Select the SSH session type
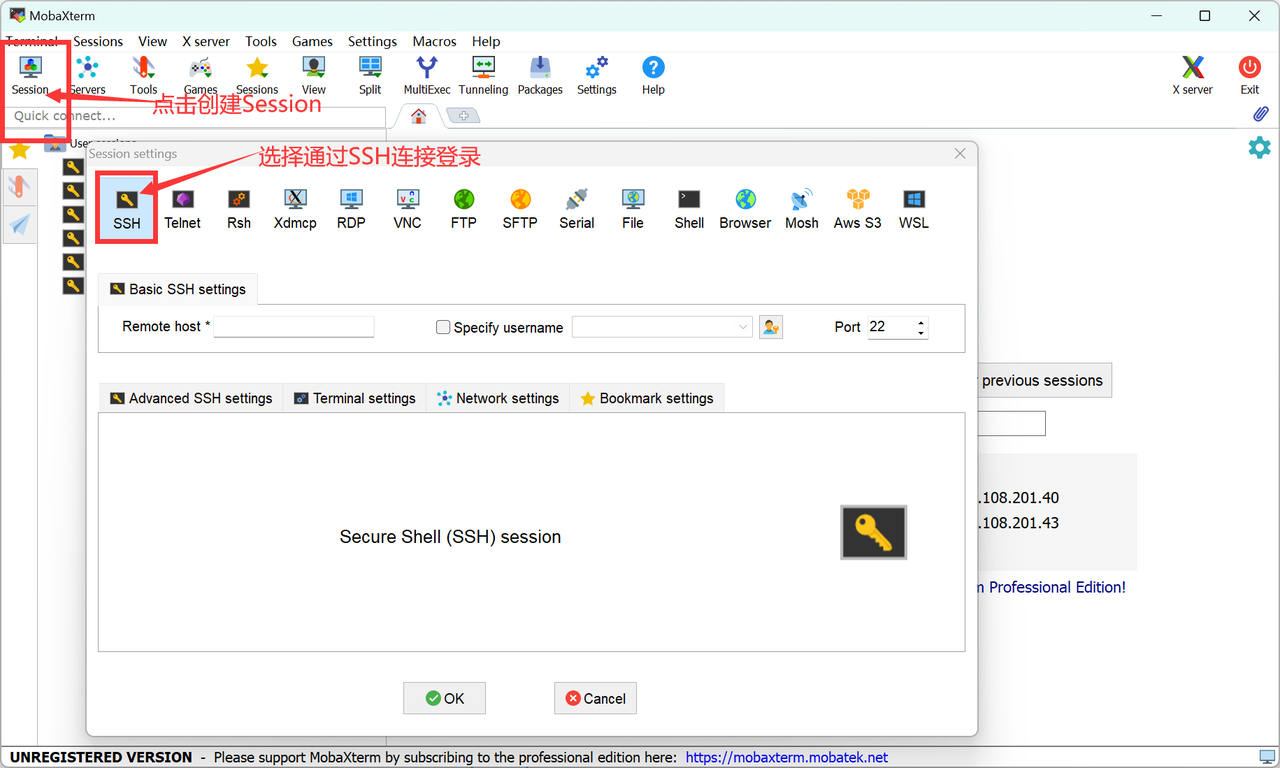The width and height of the screenshot is (1280, 768). click(127, 208)
